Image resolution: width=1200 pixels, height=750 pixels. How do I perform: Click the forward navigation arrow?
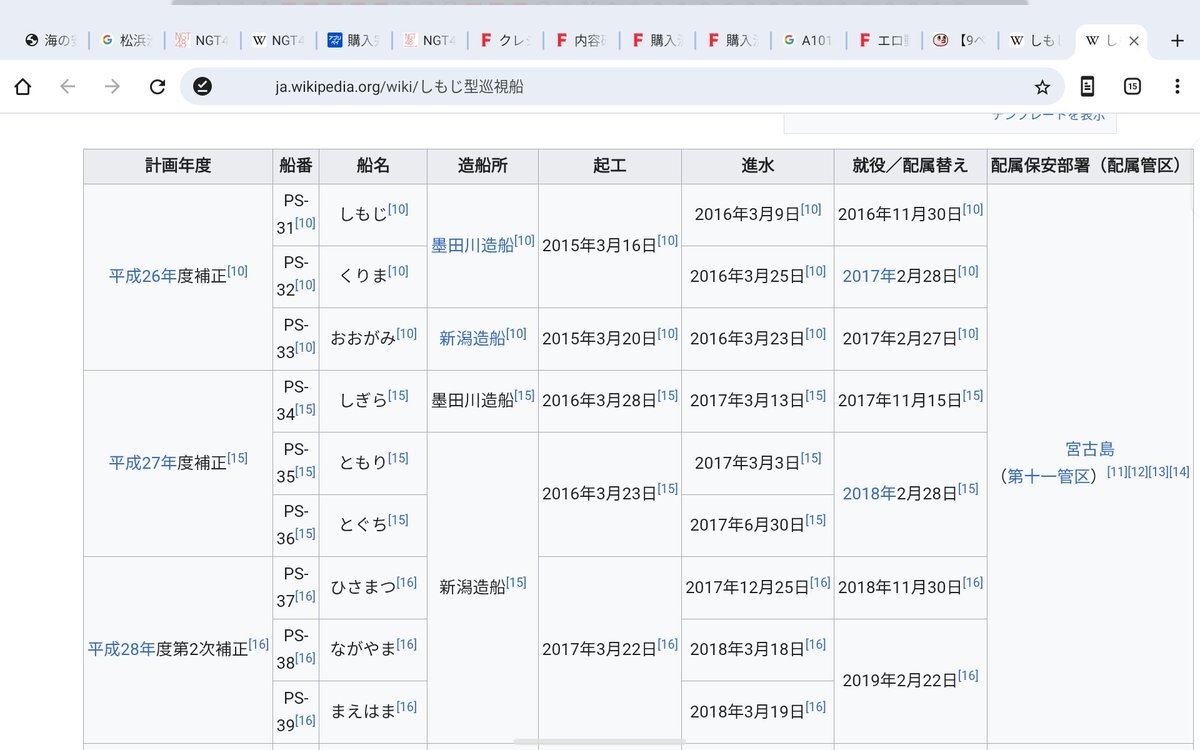click(x=112, y=87)
